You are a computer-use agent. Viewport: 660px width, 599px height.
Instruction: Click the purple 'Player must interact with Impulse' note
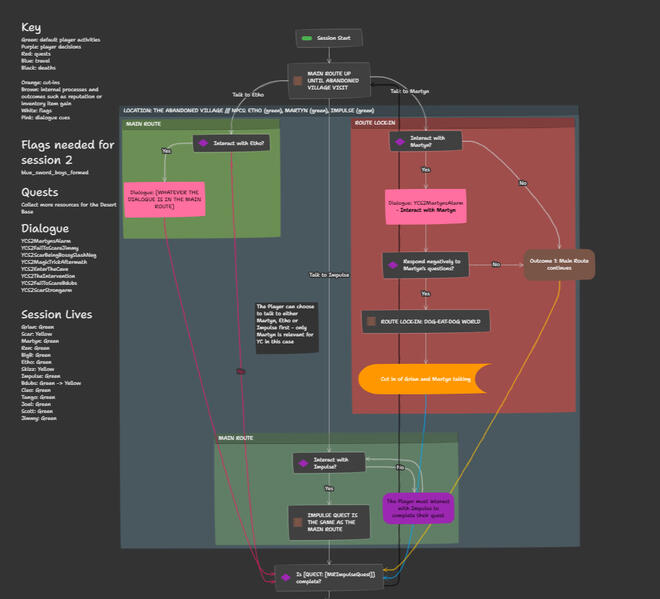418,508
